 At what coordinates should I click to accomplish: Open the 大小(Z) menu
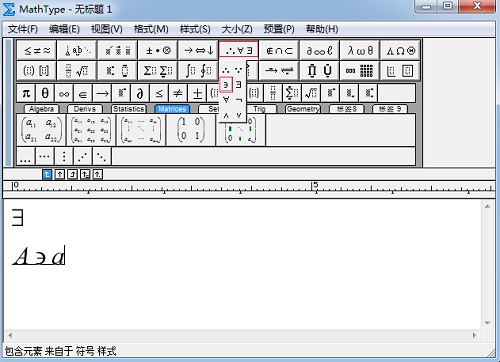click(x=237, y=29)
